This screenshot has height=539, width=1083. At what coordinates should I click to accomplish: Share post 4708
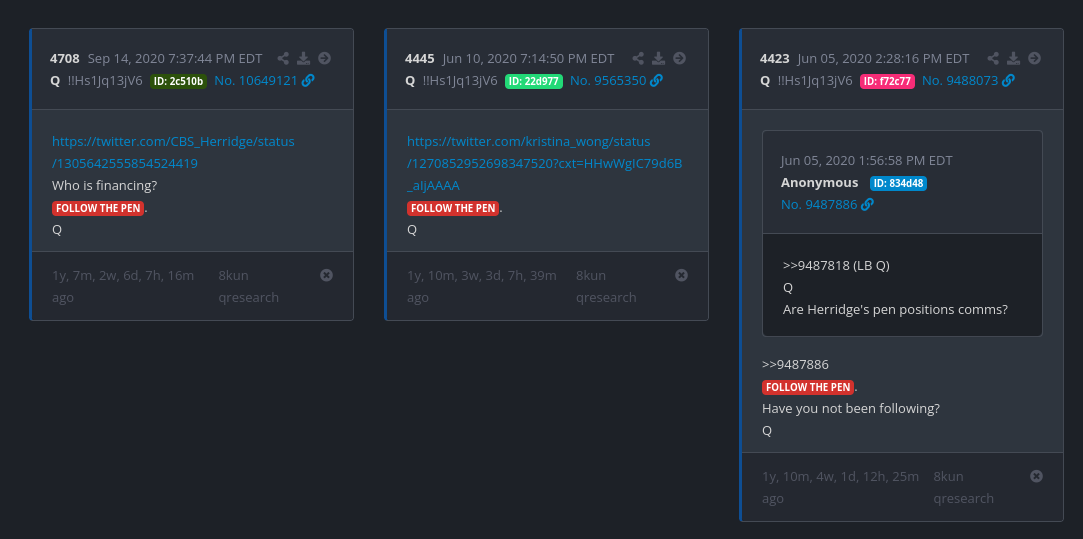click(x=283, y=59)
